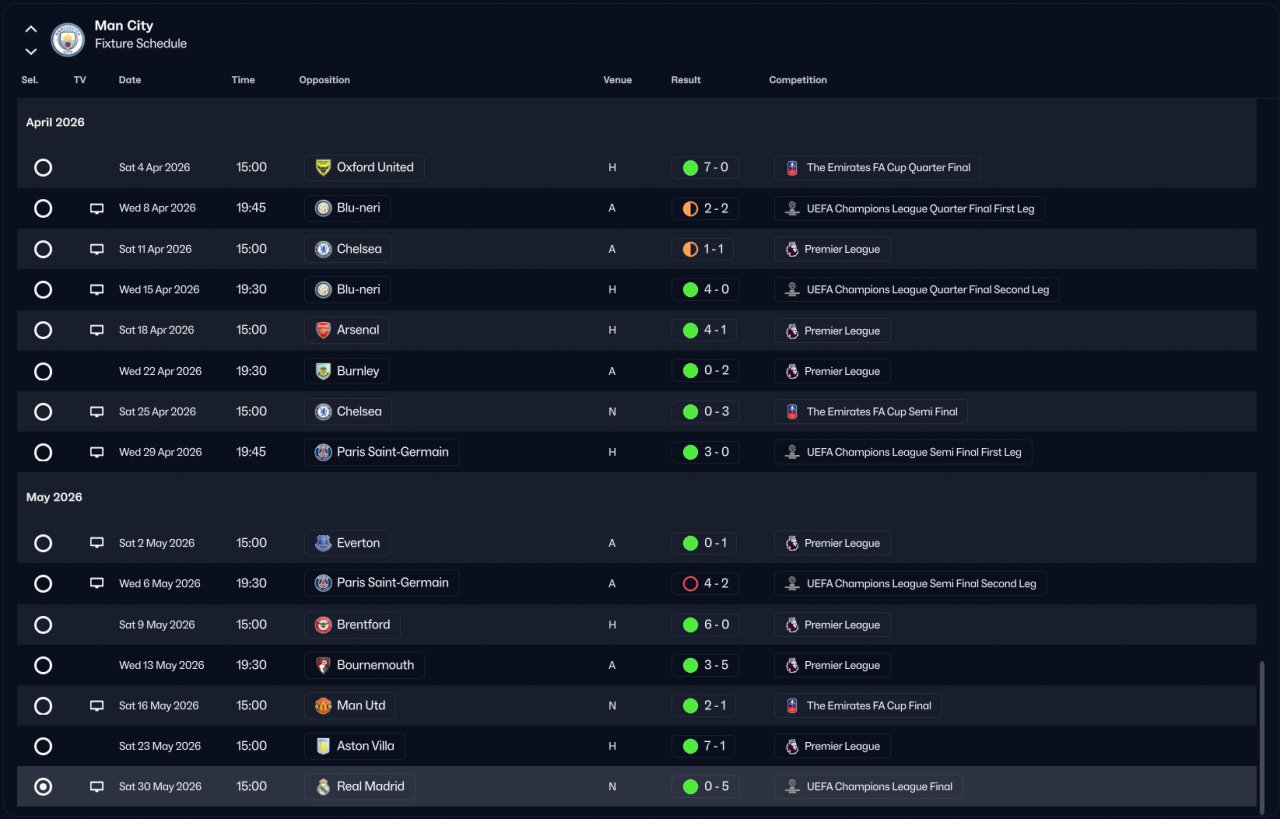Click the red loss indicator beside 4 - 2
1280x819 pixels.
pos(690,584)
